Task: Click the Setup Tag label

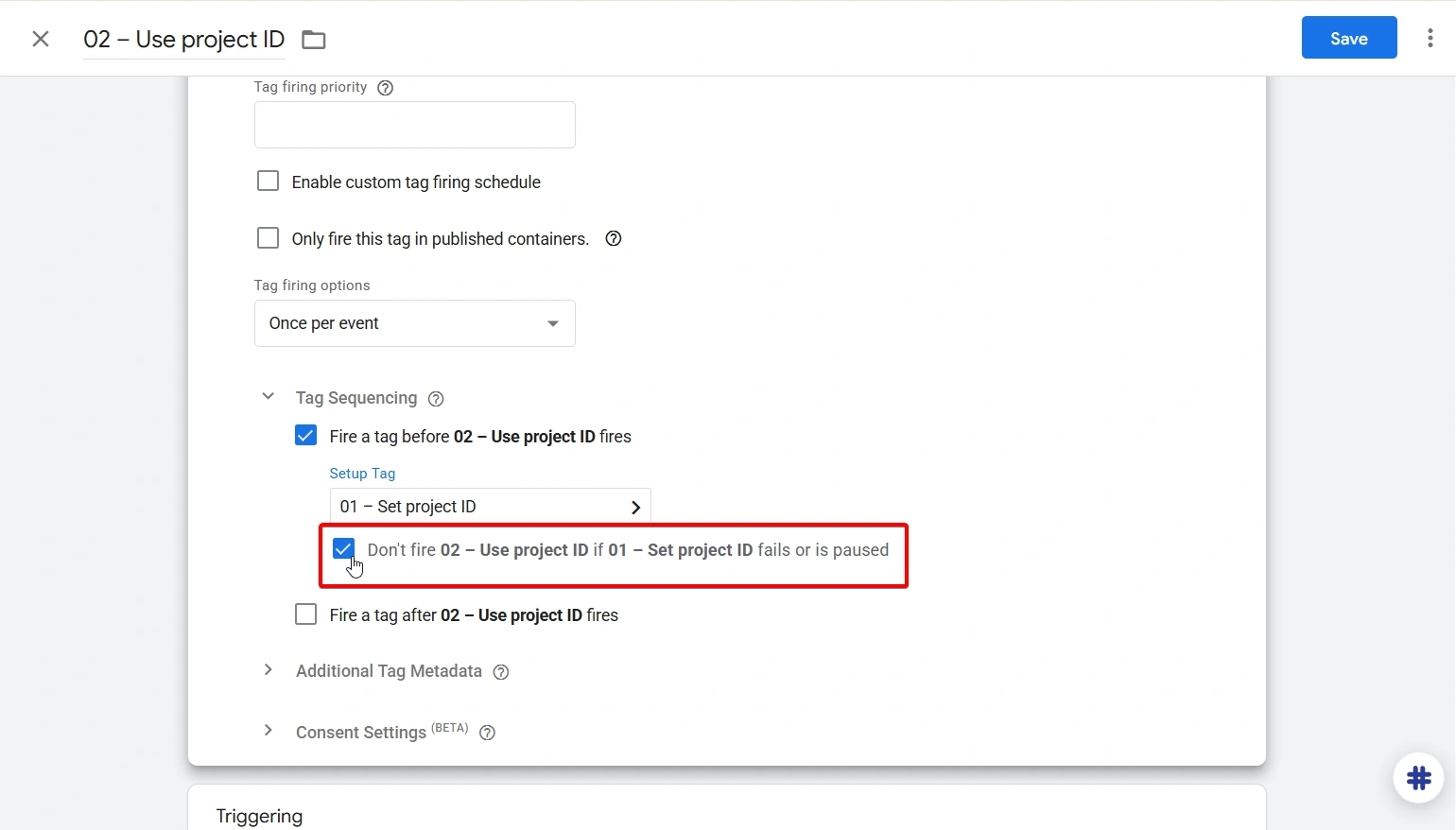Action: point(362,474)
